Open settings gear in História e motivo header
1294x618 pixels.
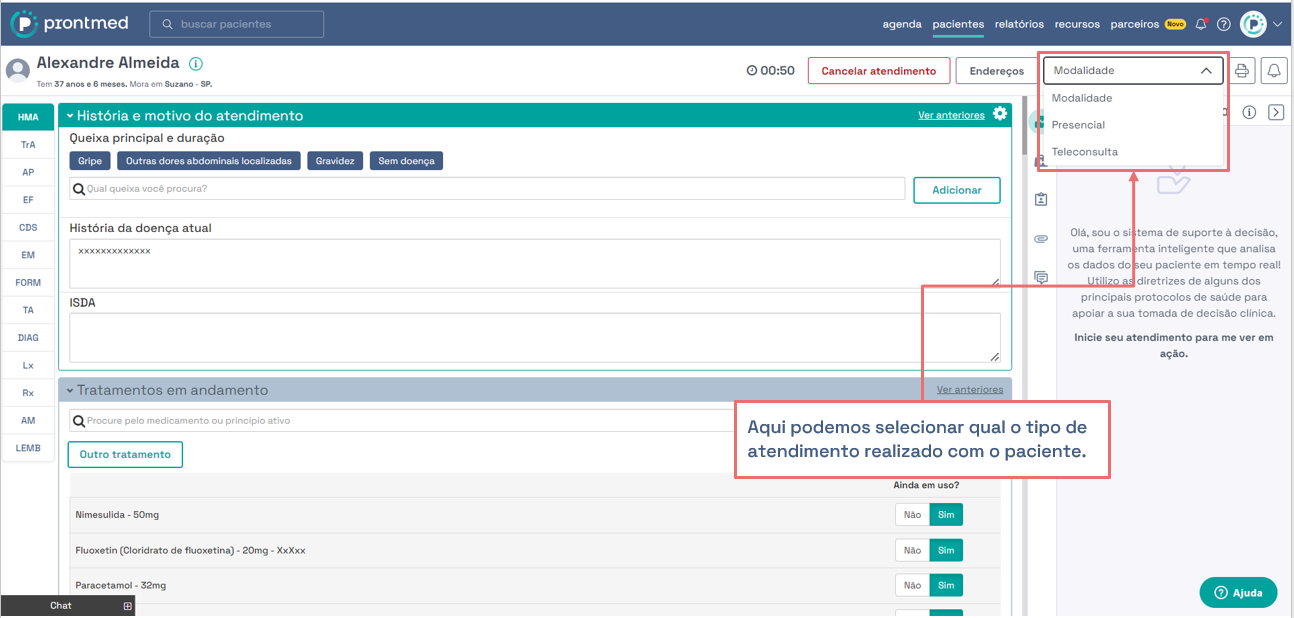(1000, 114)
